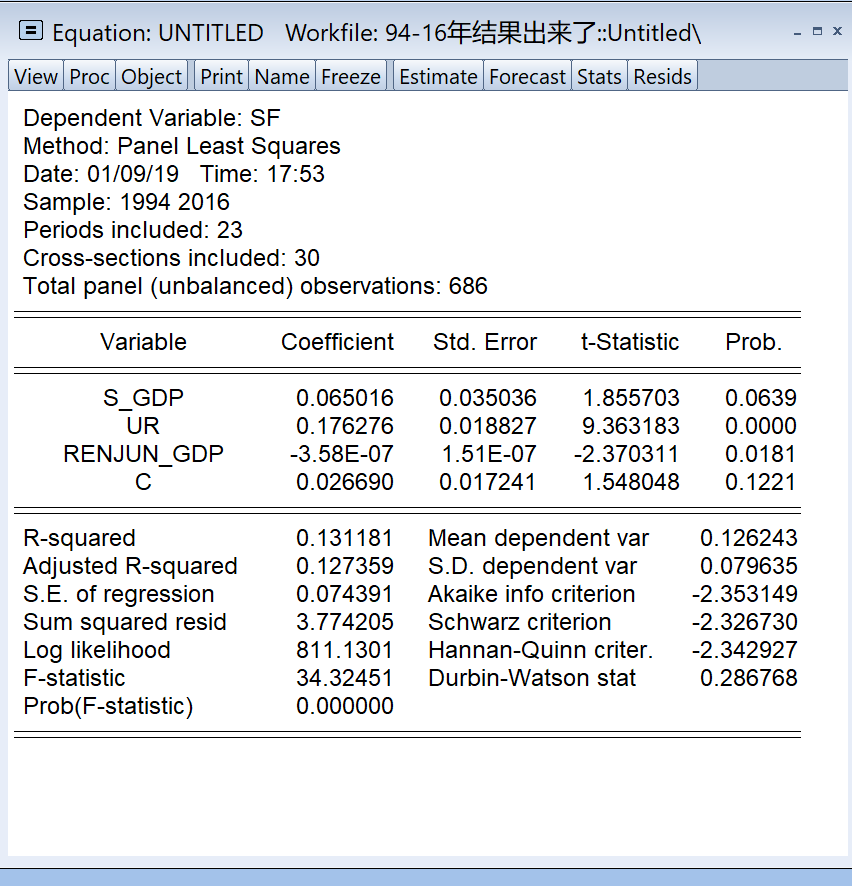The image size is (852, 886).
Task: Click the Prob. column header
Action: [x=754, y=342]
